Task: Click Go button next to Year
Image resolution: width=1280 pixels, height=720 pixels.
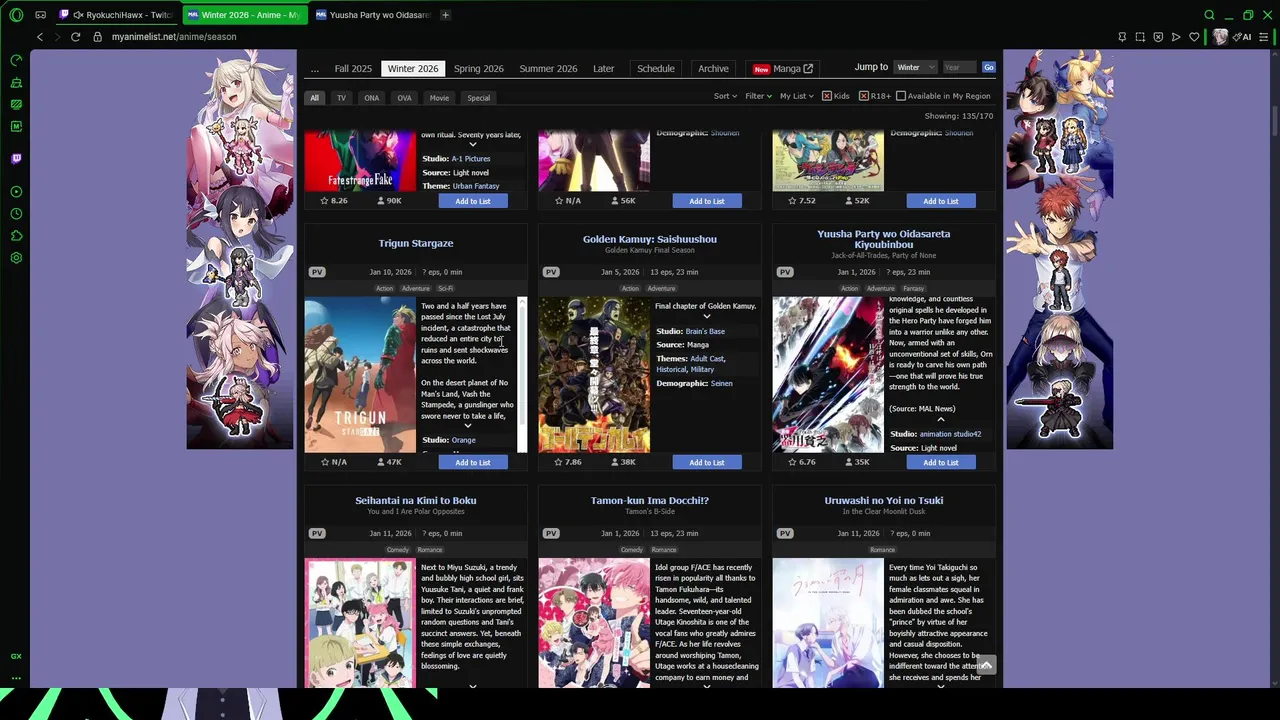Action: coord(988,67)
